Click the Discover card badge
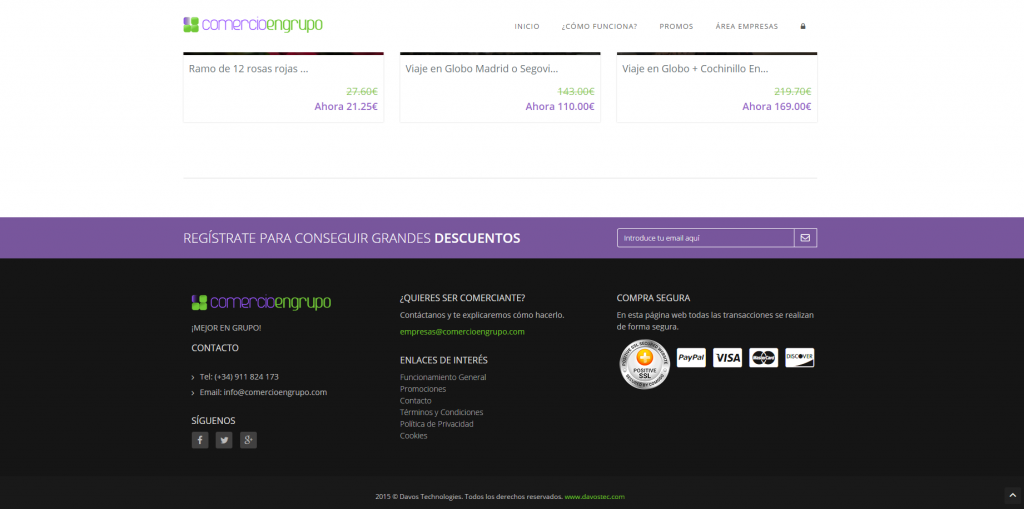This screenshot has width=1024, height=509. coord(800,358)
